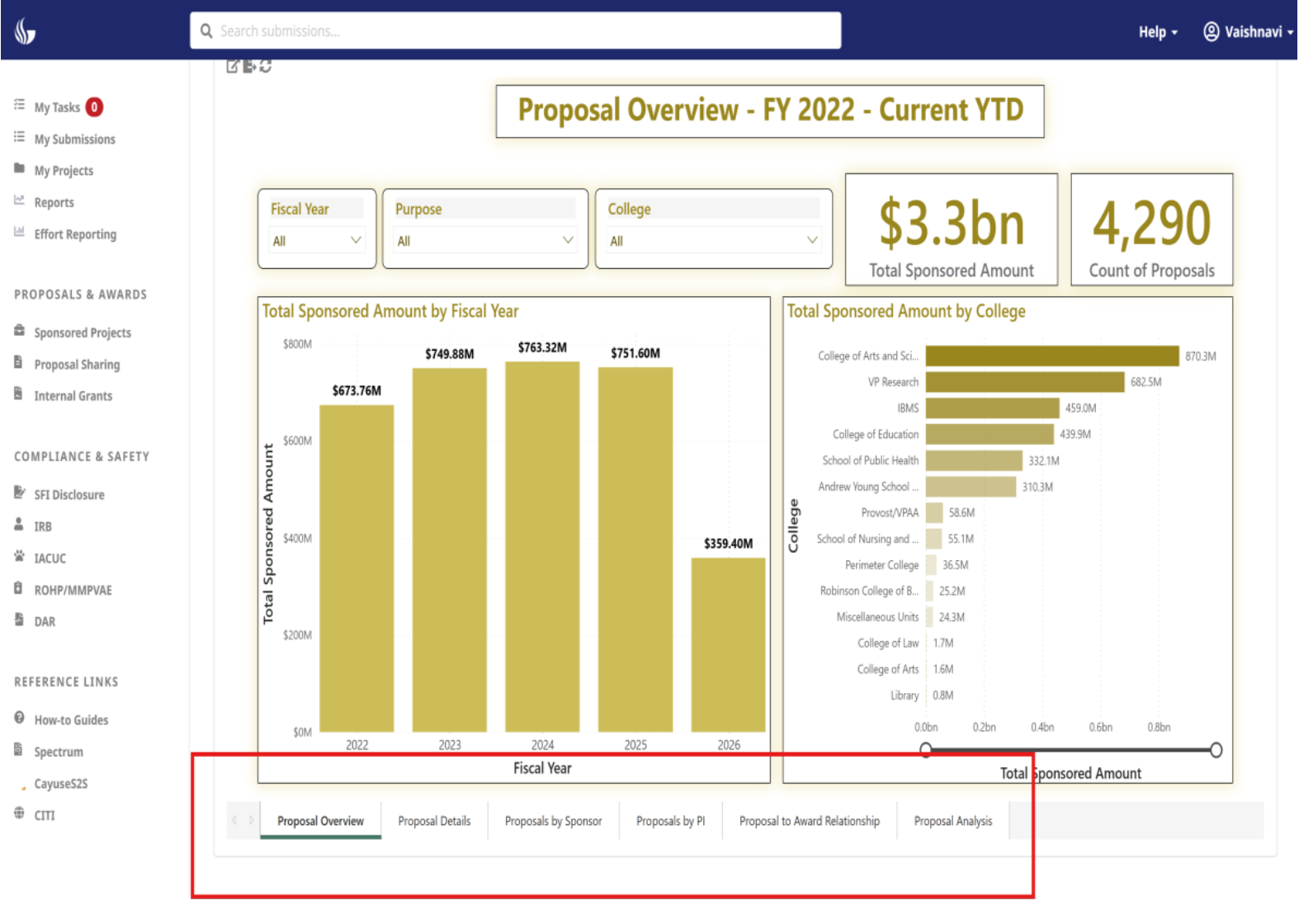Viewport: 1299px width, 924px height.
Task: Click the user profile icon beside Vaishnavi
Action: [x=1211, y=31]
